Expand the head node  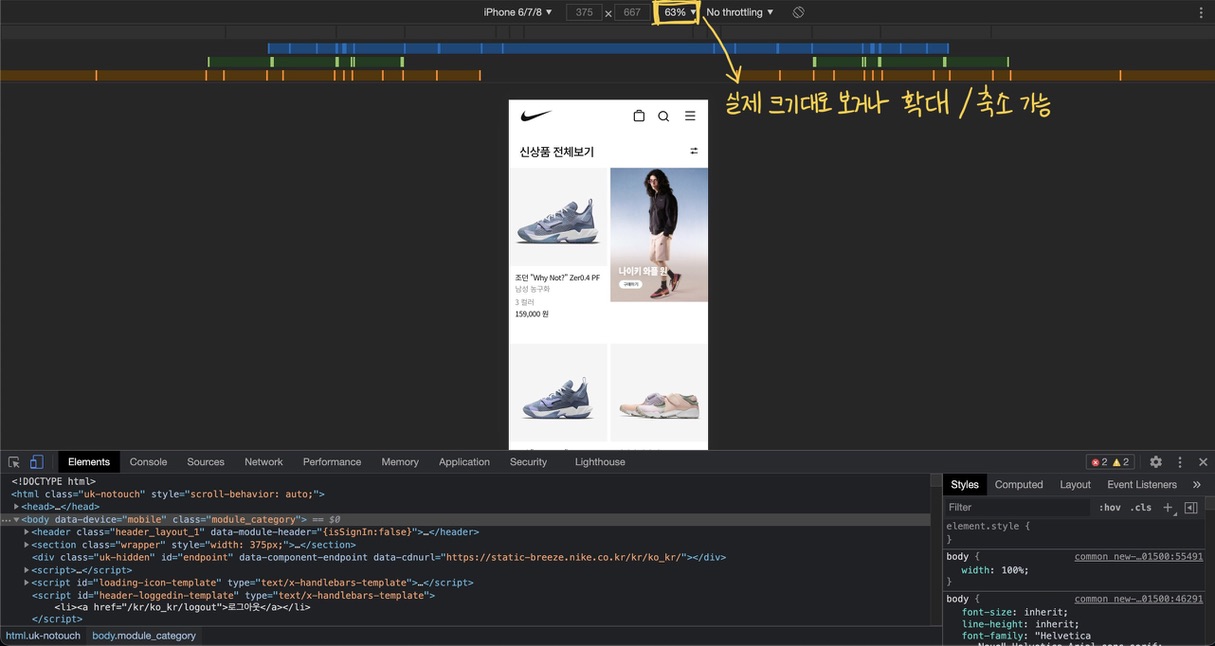point(17,507)
